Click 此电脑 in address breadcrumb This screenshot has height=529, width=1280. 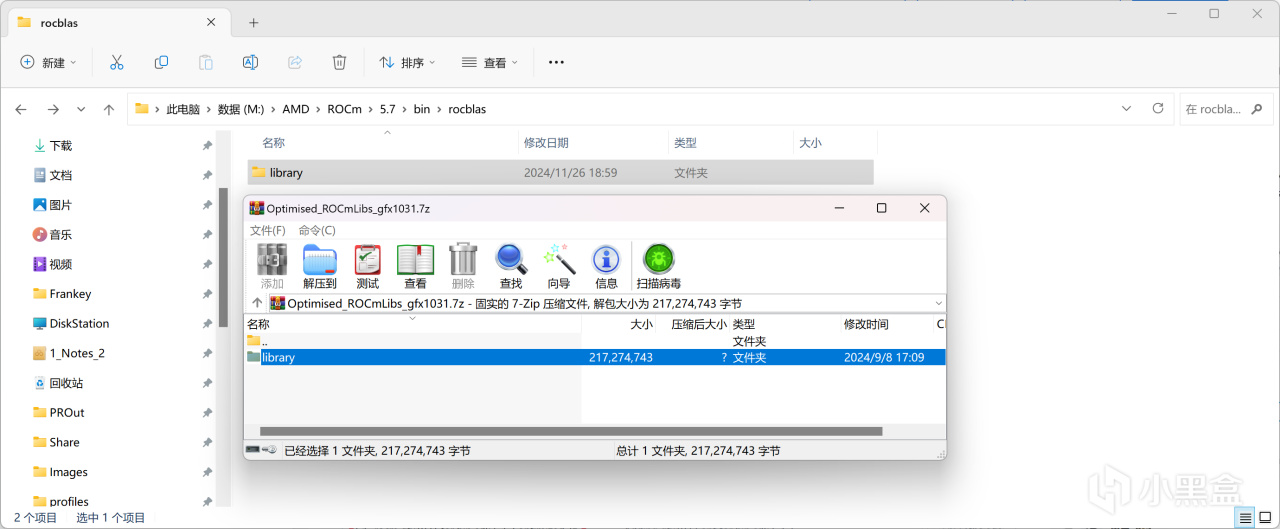coord(182,109)
